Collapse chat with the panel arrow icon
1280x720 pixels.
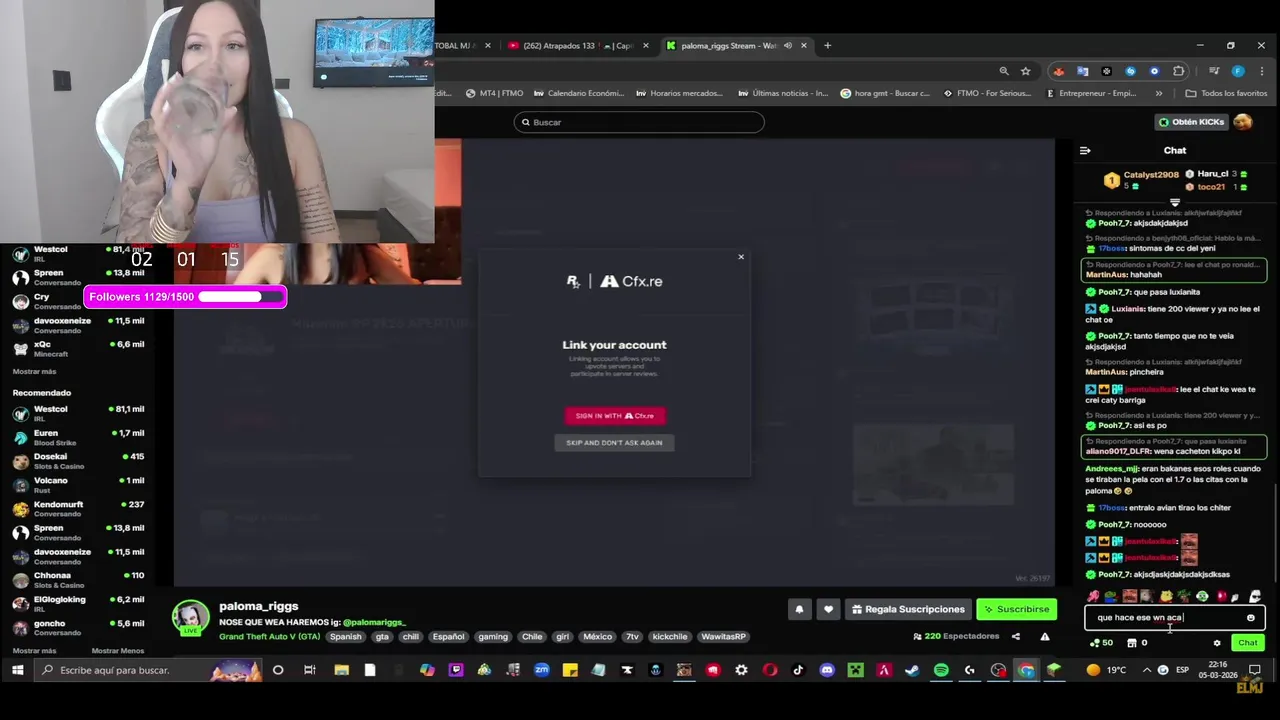coord(1085,151)
